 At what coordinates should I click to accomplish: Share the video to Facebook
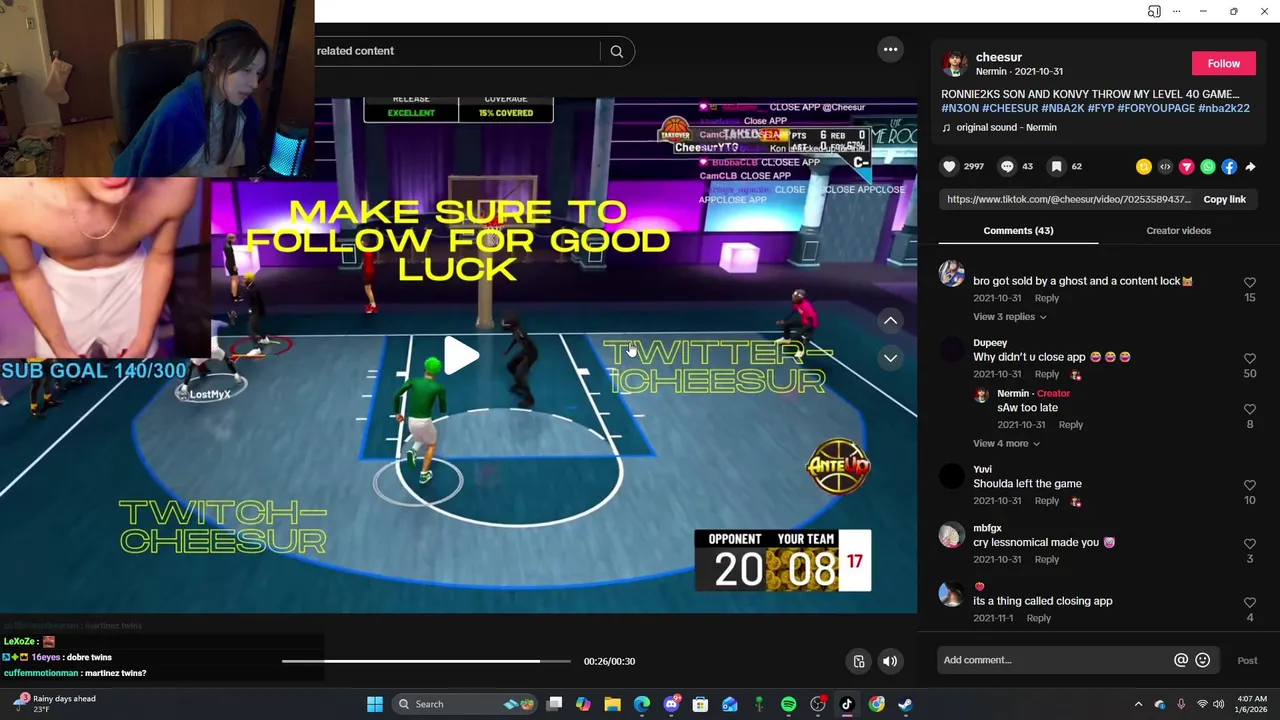click(1229, 167)
